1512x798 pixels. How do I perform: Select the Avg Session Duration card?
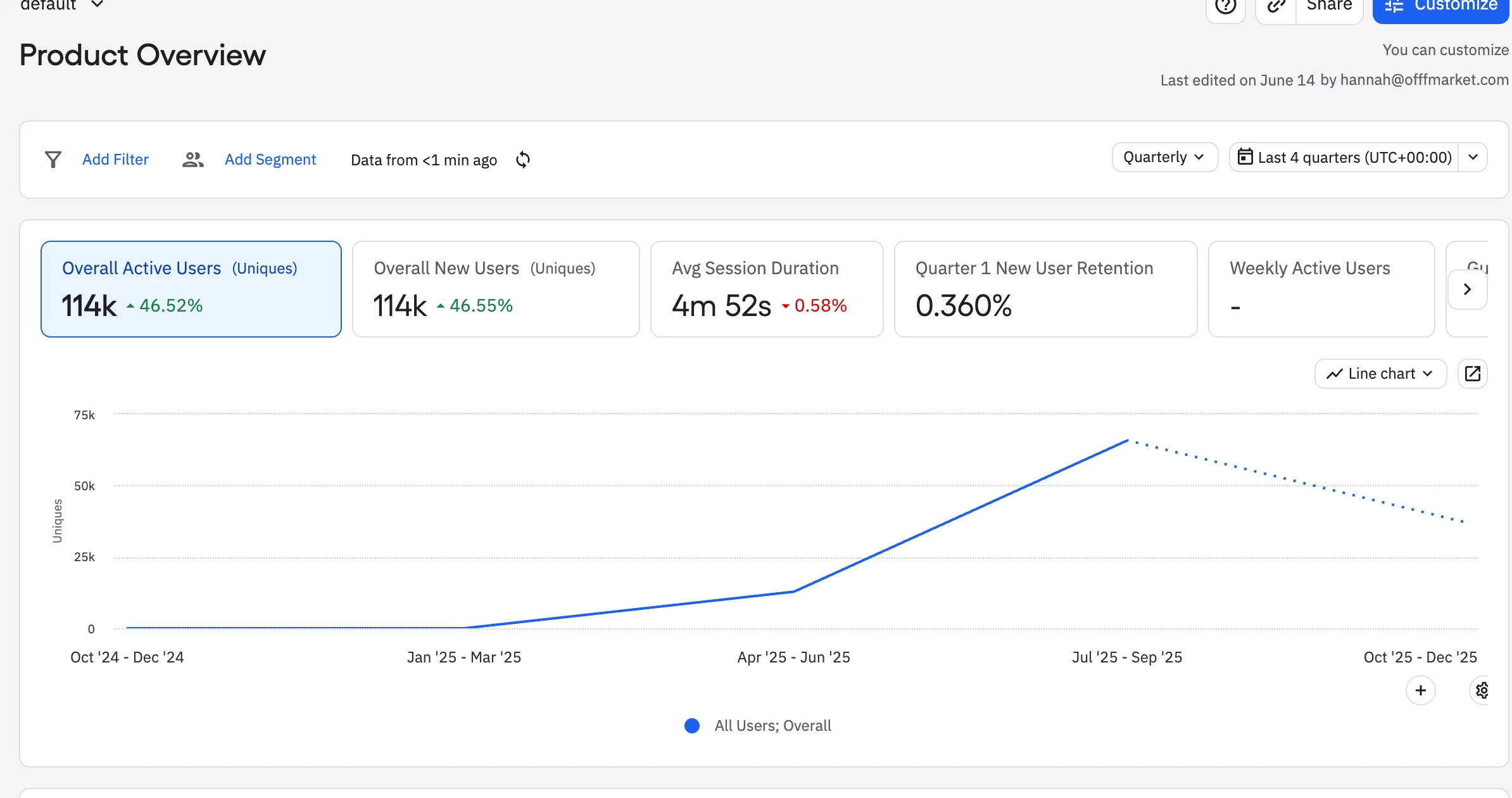tap(766, 289)
